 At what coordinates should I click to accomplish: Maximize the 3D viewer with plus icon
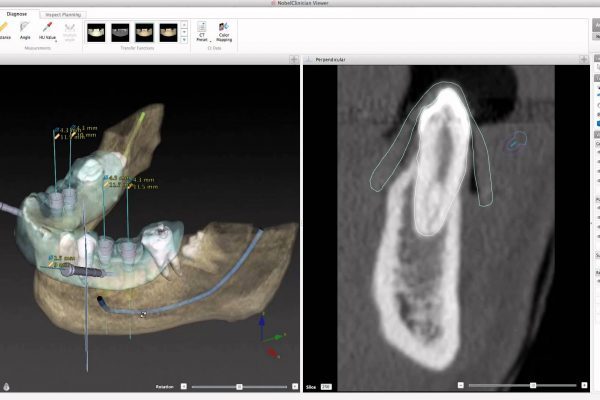(293, 59)
